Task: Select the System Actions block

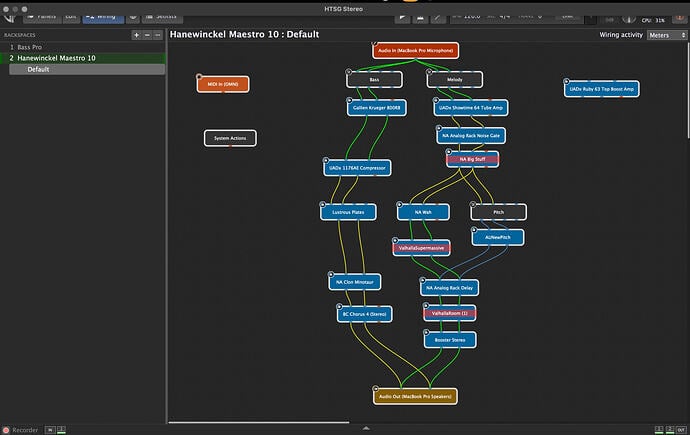Action: (x=230, y=138)
